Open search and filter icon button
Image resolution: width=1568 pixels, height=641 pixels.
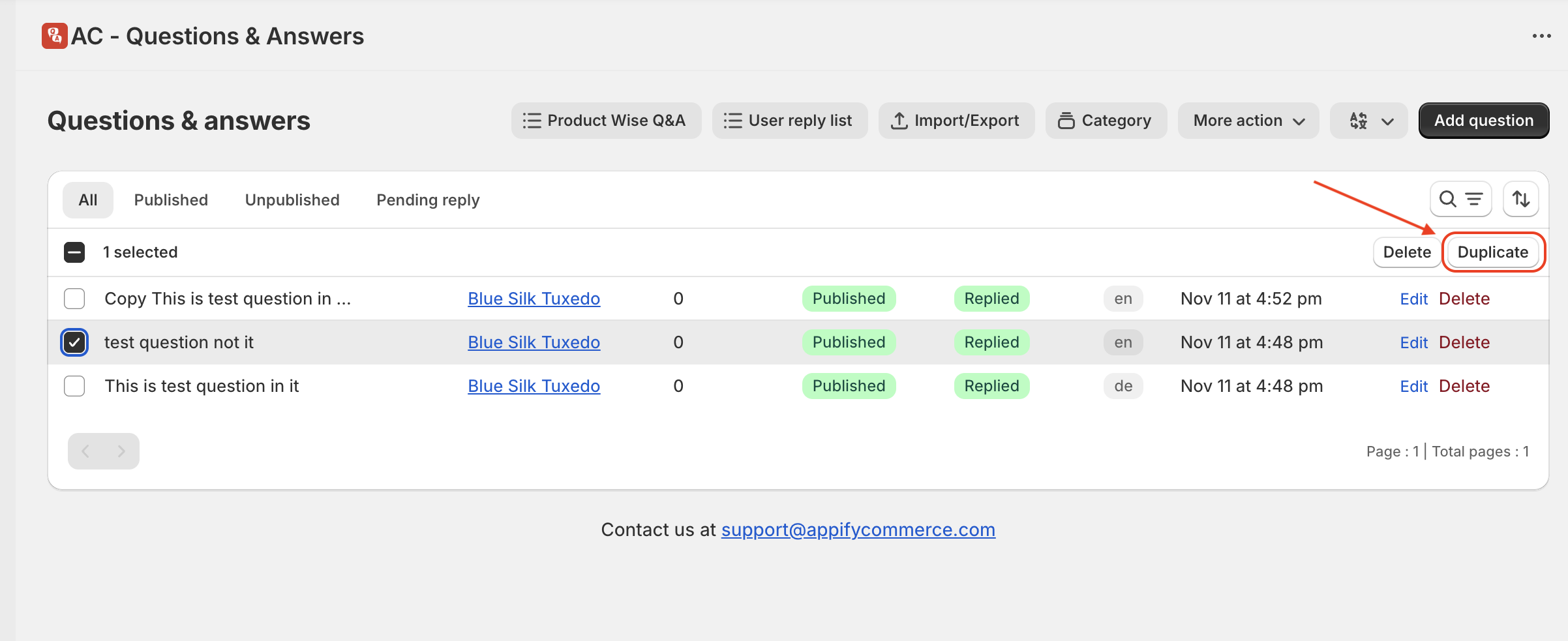coord(1460,199)
